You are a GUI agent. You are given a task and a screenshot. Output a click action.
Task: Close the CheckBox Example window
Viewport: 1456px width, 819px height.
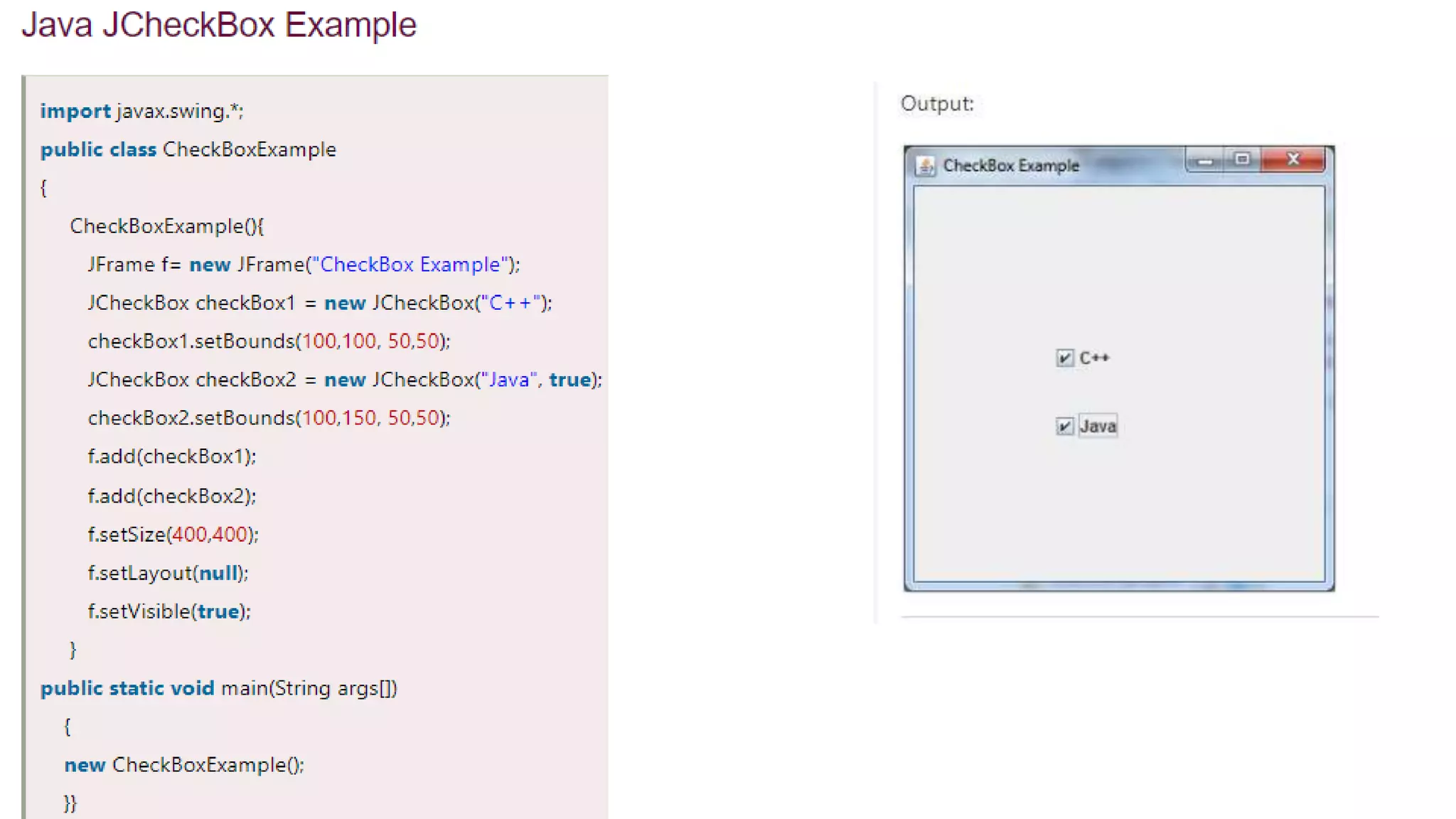click(x=1293, y=159)
